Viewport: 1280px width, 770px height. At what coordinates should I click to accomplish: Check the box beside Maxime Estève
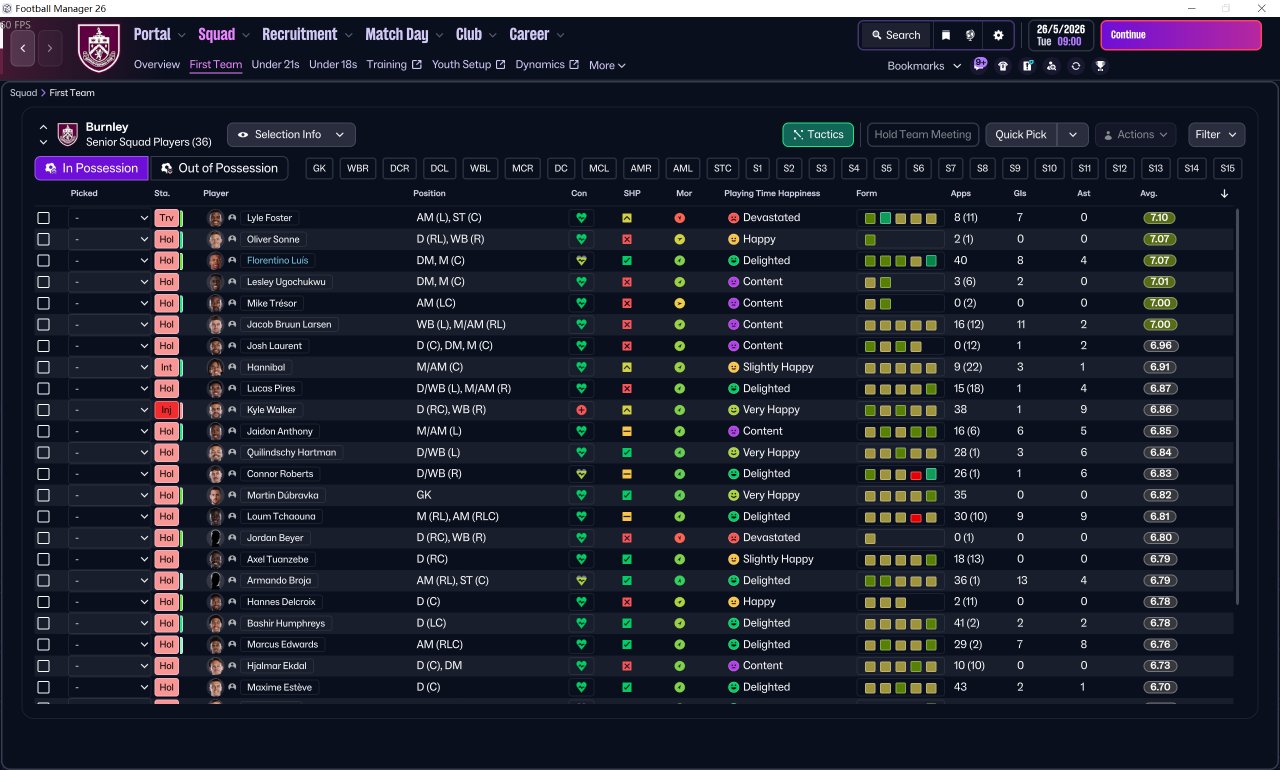coord(43,688)
